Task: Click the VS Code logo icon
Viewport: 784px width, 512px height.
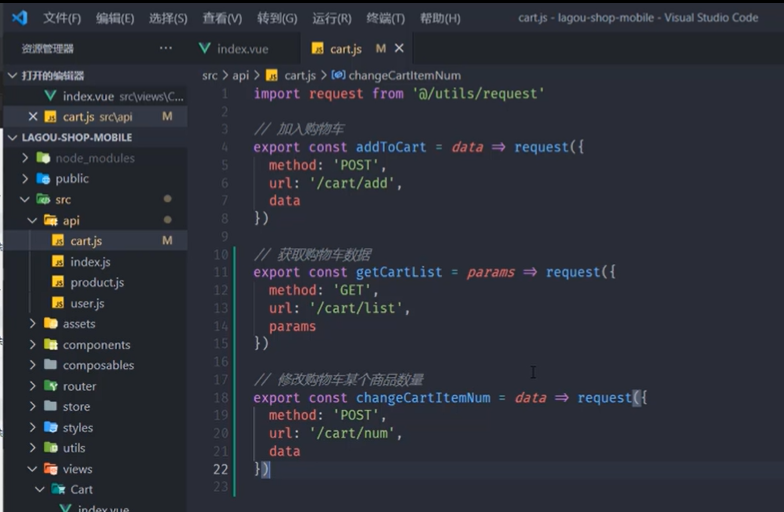Action: [20, 18]
